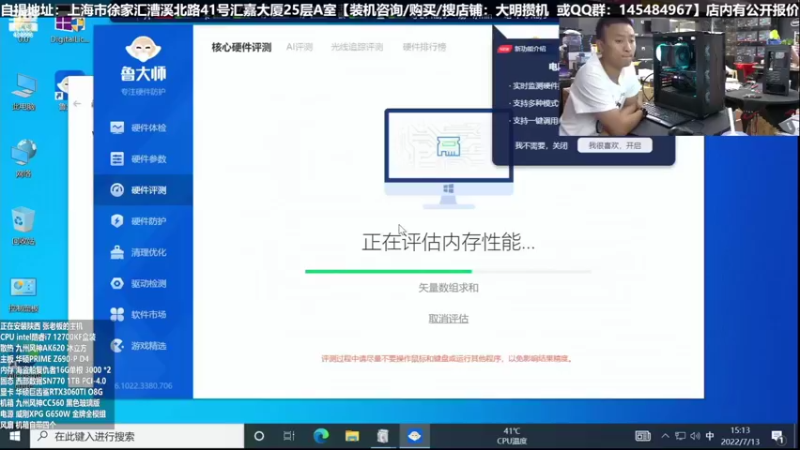Click CPU温度 41°C taskbar widget
800x450 pixels.
[x=512, y=436]
